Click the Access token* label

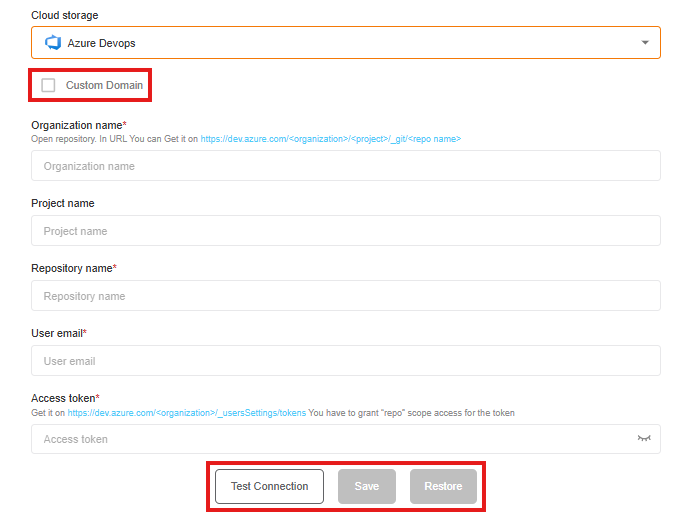point(65,398)
